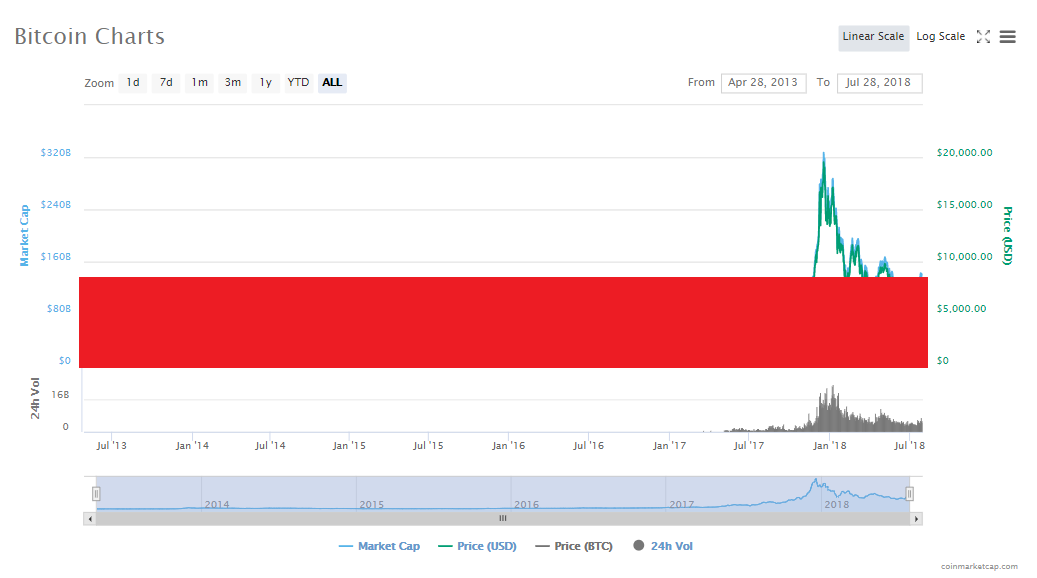Screen dimensions: 1037x578
Task: Zoom chart to 7d range
Action: (166, 83)
